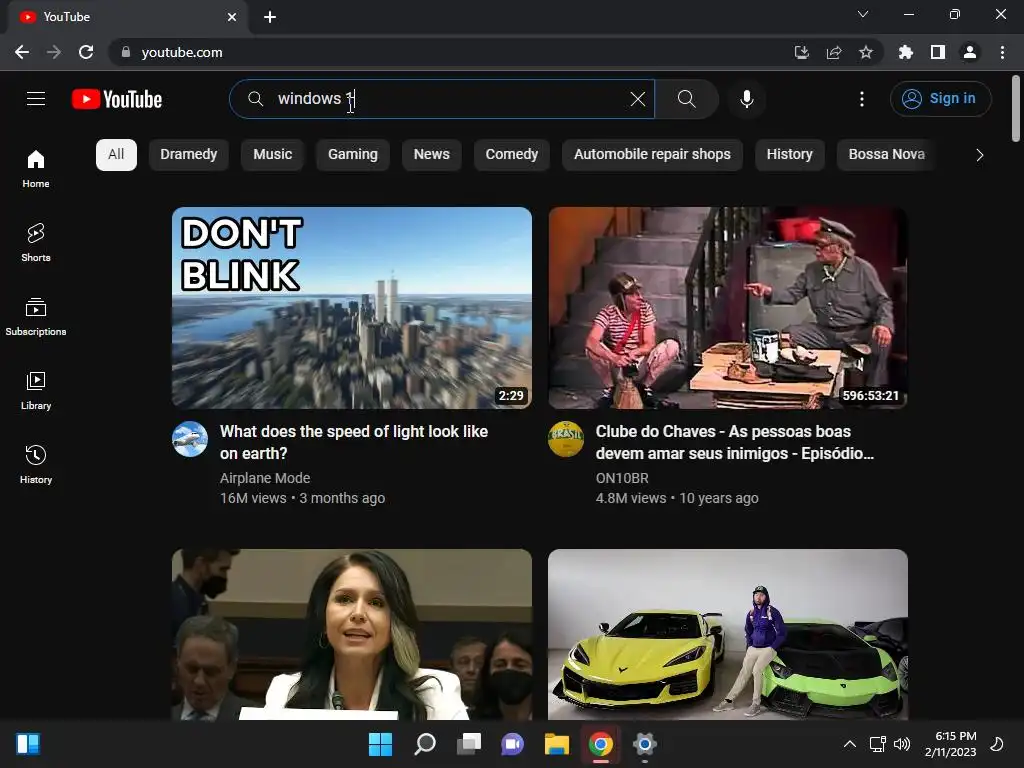Select the Dramedy filter chip
1024x768 pixels.
click(189, 155)
